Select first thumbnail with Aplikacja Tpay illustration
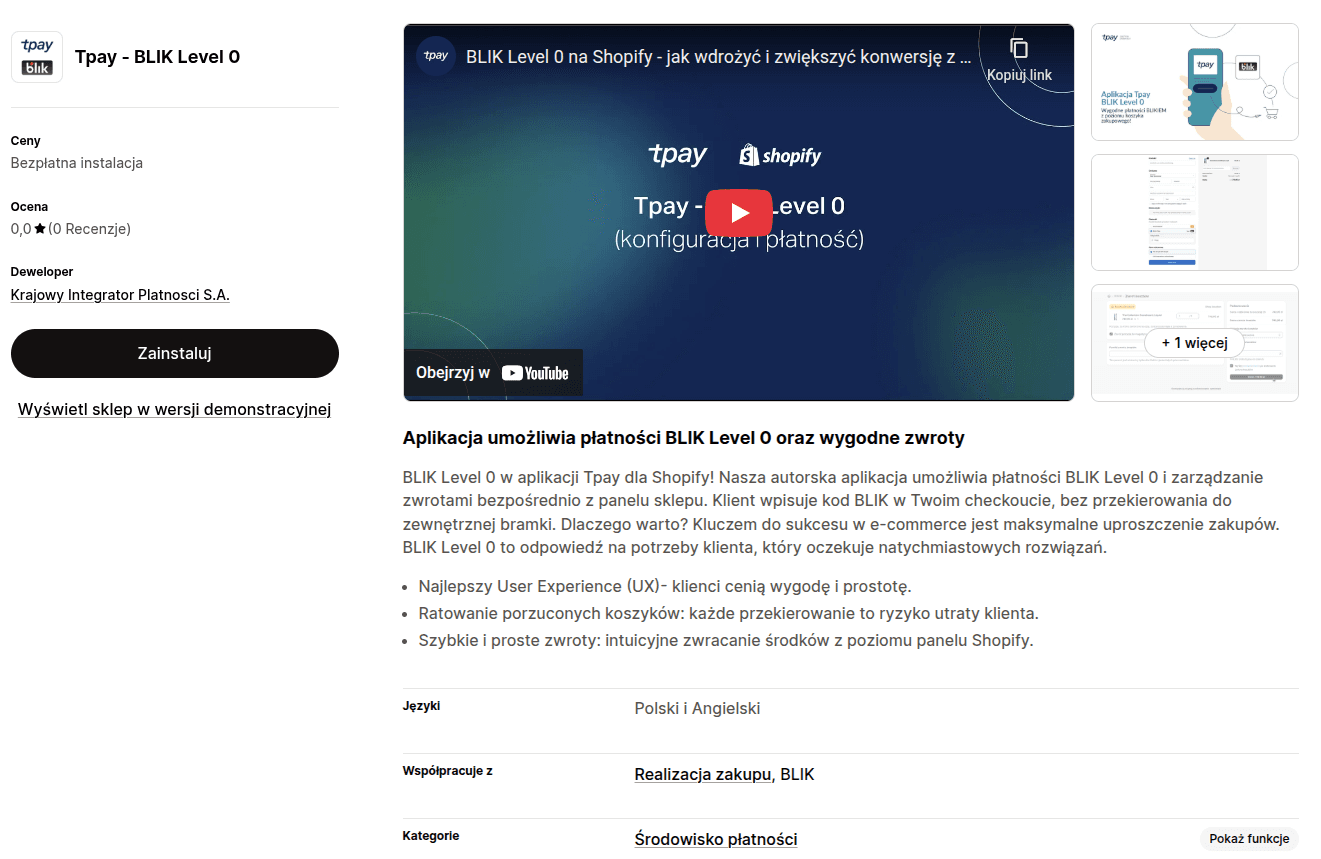Screen dimensions: 1321x859 [1194, 82]
